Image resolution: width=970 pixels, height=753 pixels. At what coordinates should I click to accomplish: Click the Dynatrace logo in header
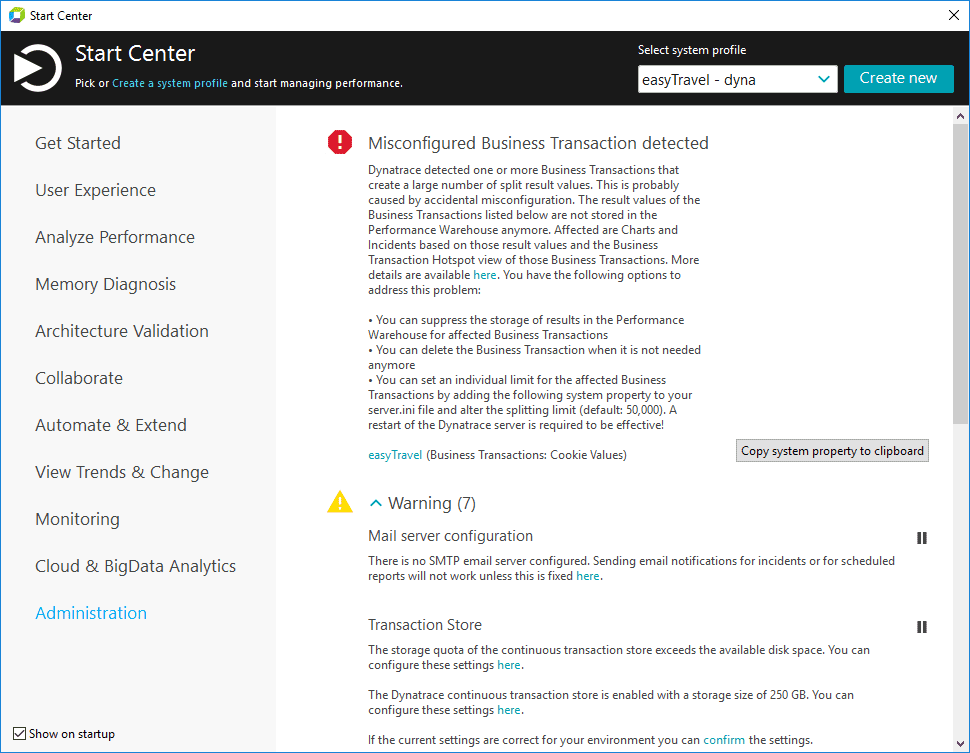coord(38,67)
